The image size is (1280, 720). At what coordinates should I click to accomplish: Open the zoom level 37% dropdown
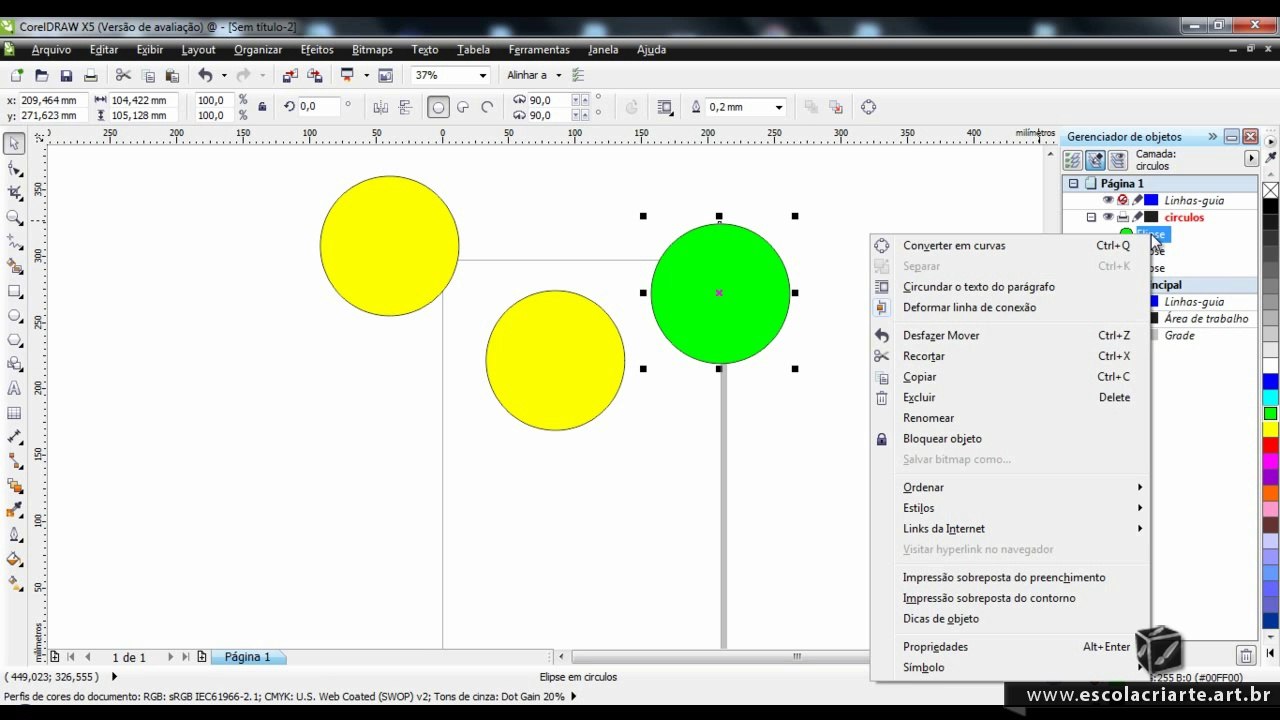pyautogui.click(x=483, y=75)
